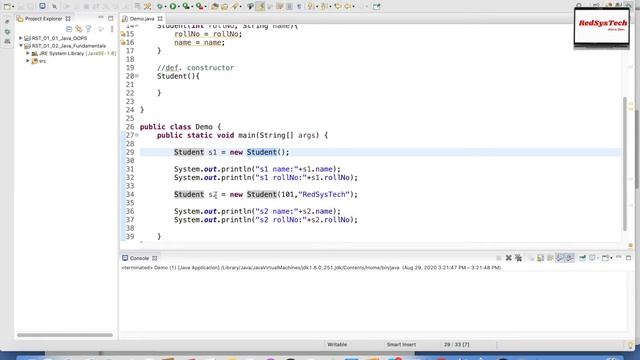Expand the RST_01_01_Java_OOPS project
The image size is (640, 360).
click(21, 38)
